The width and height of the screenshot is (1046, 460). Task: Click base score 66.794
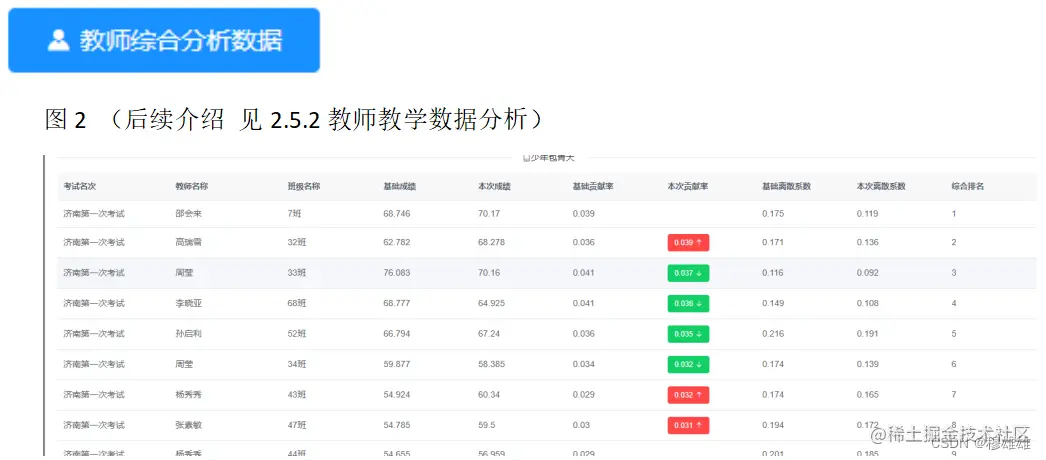click(397, 334)
